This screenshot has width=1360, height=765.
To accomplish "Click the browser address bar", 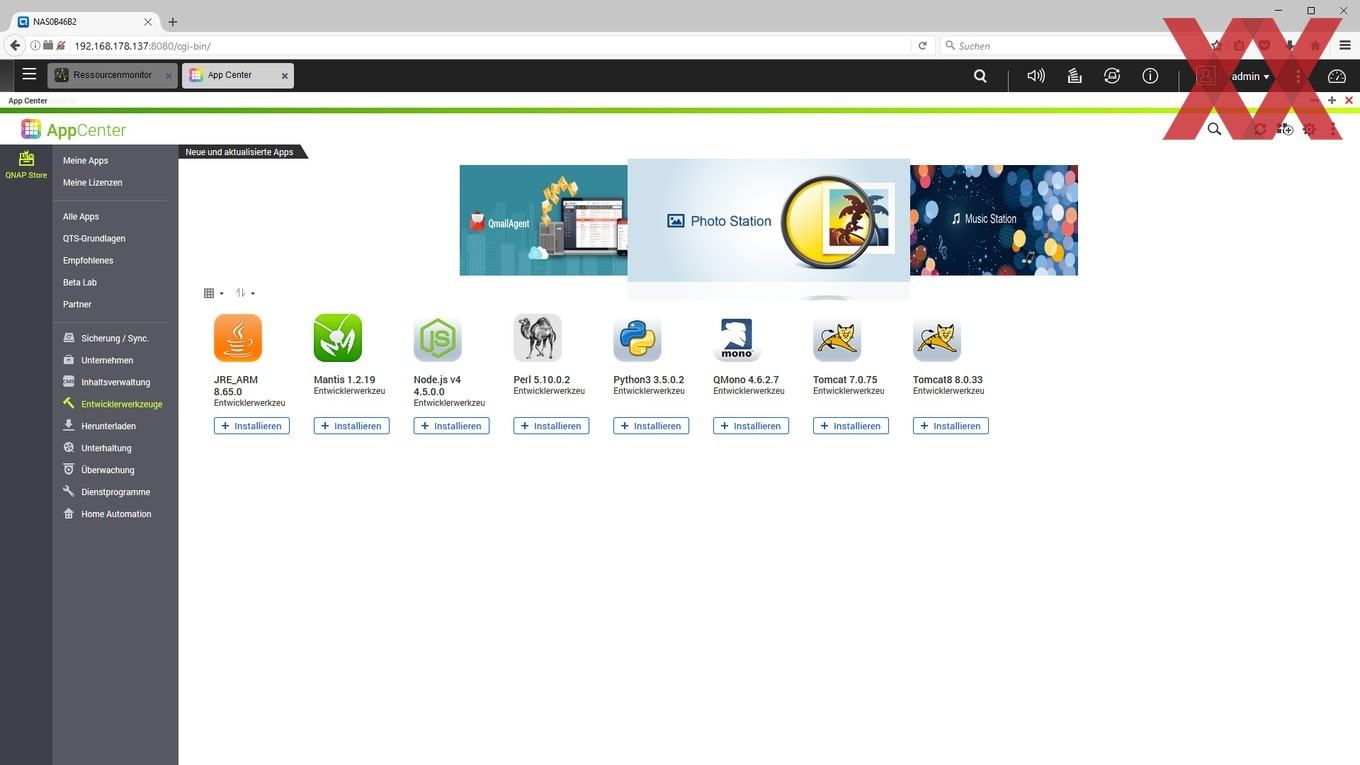I will coord(490,45).
